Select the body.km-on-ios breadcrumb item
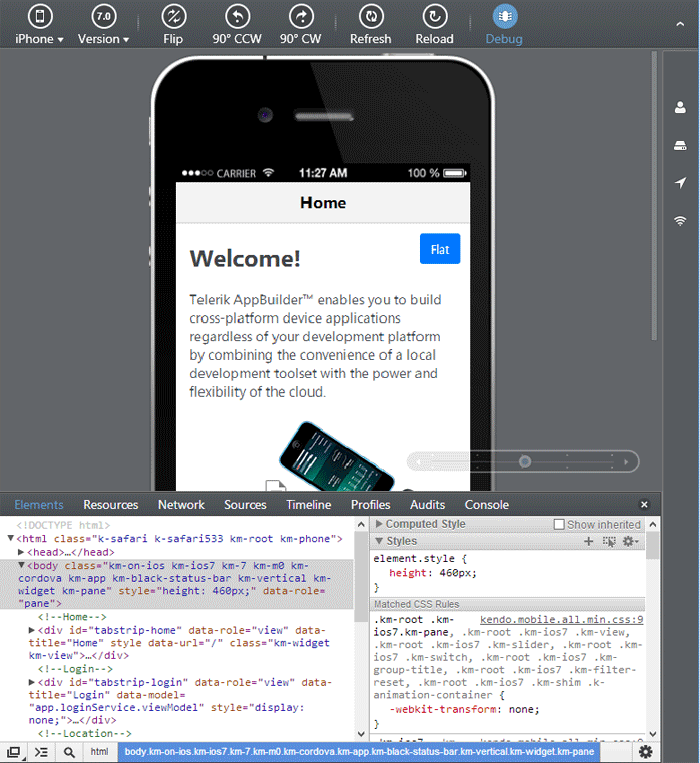This screenshot has width=700, height=763. point(359,751)
